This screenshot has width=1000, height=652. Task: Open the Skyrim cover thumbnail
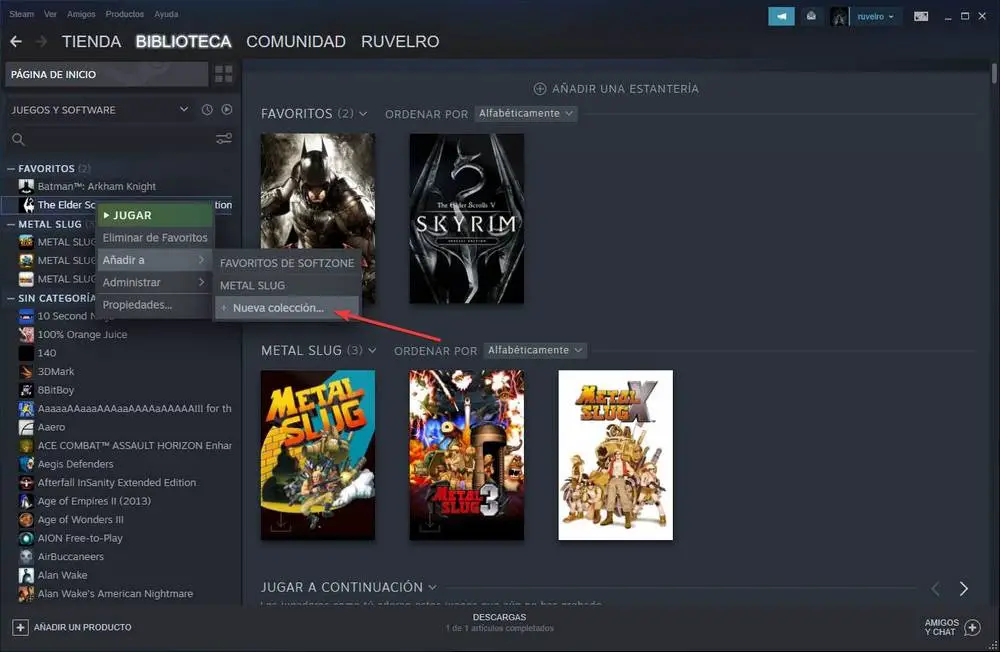click(x=466, y=218)
